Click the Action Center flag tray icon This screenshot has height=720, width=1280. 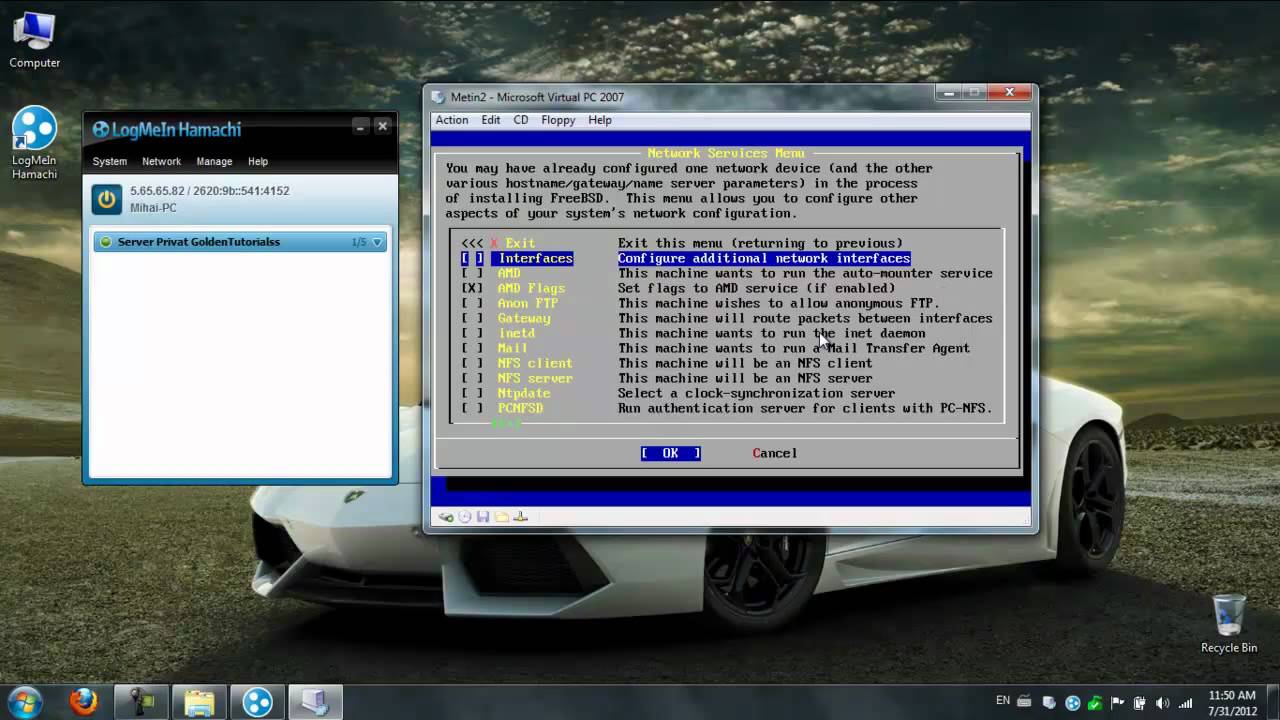(x=1117, y=702)
